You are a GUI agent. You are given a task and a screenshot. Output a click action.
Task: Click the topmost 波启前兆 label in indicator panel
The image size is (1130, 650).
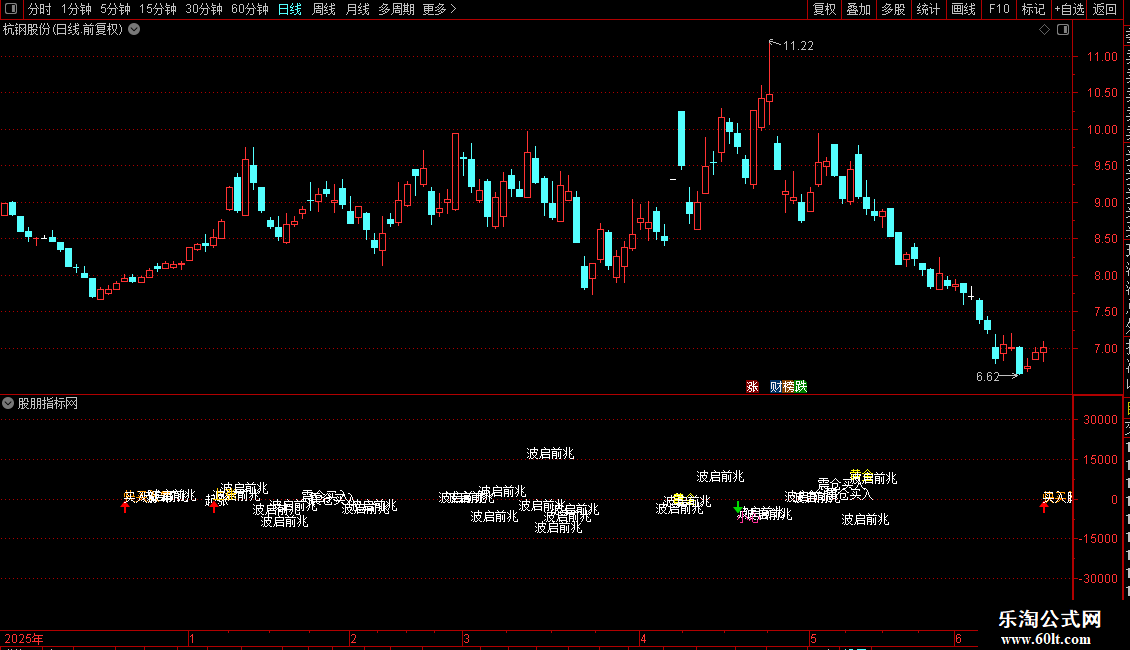[x=550, y=453]
